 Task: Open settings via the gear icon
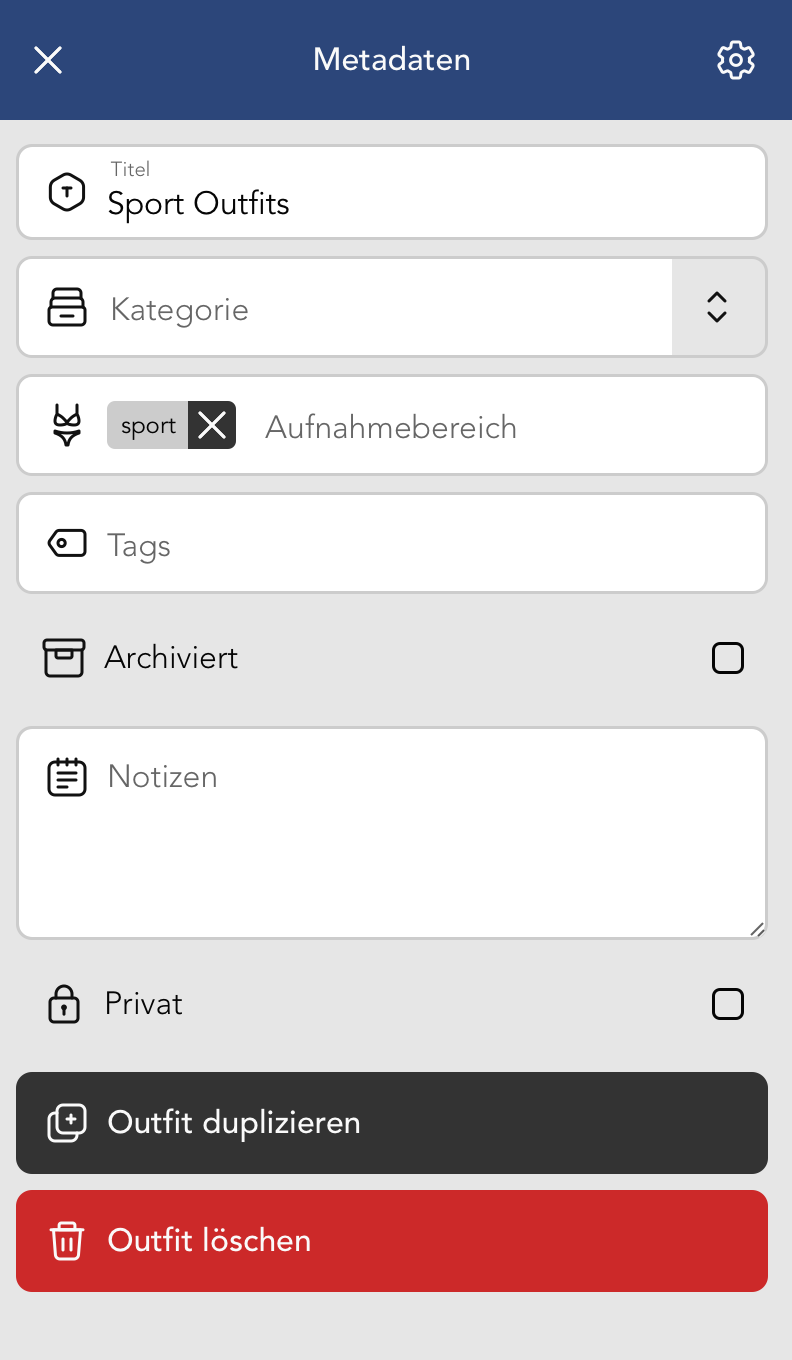click(x=736, y=60)
